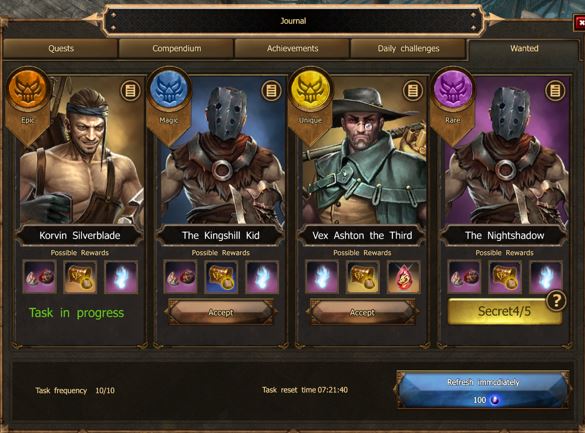
Task: Open the Compendium tab
Action: pos(176,48)
